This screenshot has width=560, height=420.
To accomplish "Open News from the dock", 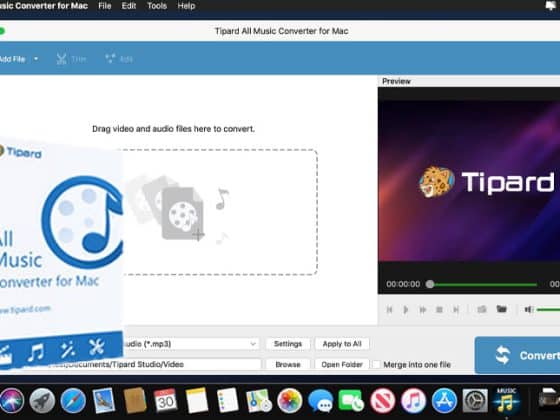I will pos(382,400).
